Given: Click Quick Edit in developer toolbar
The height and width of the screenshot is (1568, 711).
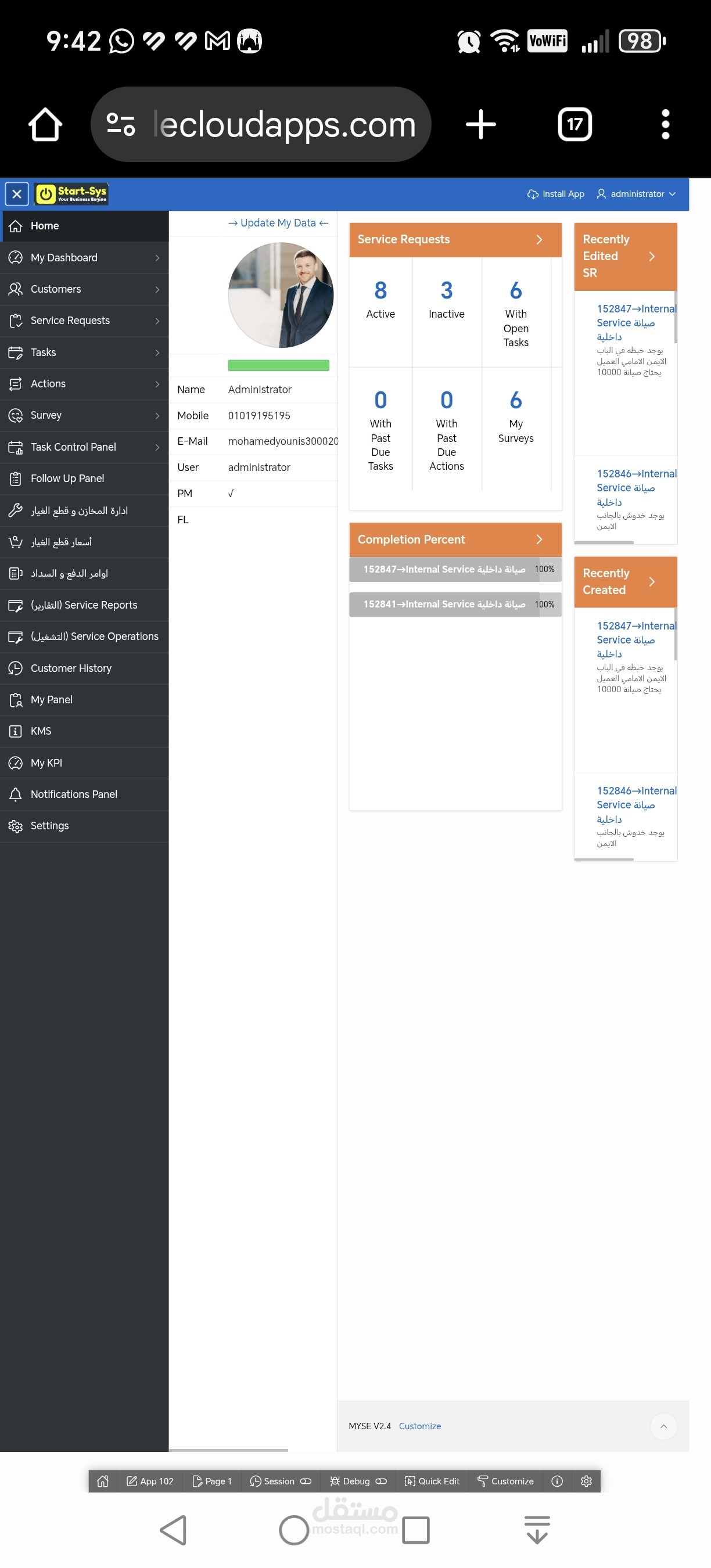Looking at the screenshot, I should (432, 1481).
